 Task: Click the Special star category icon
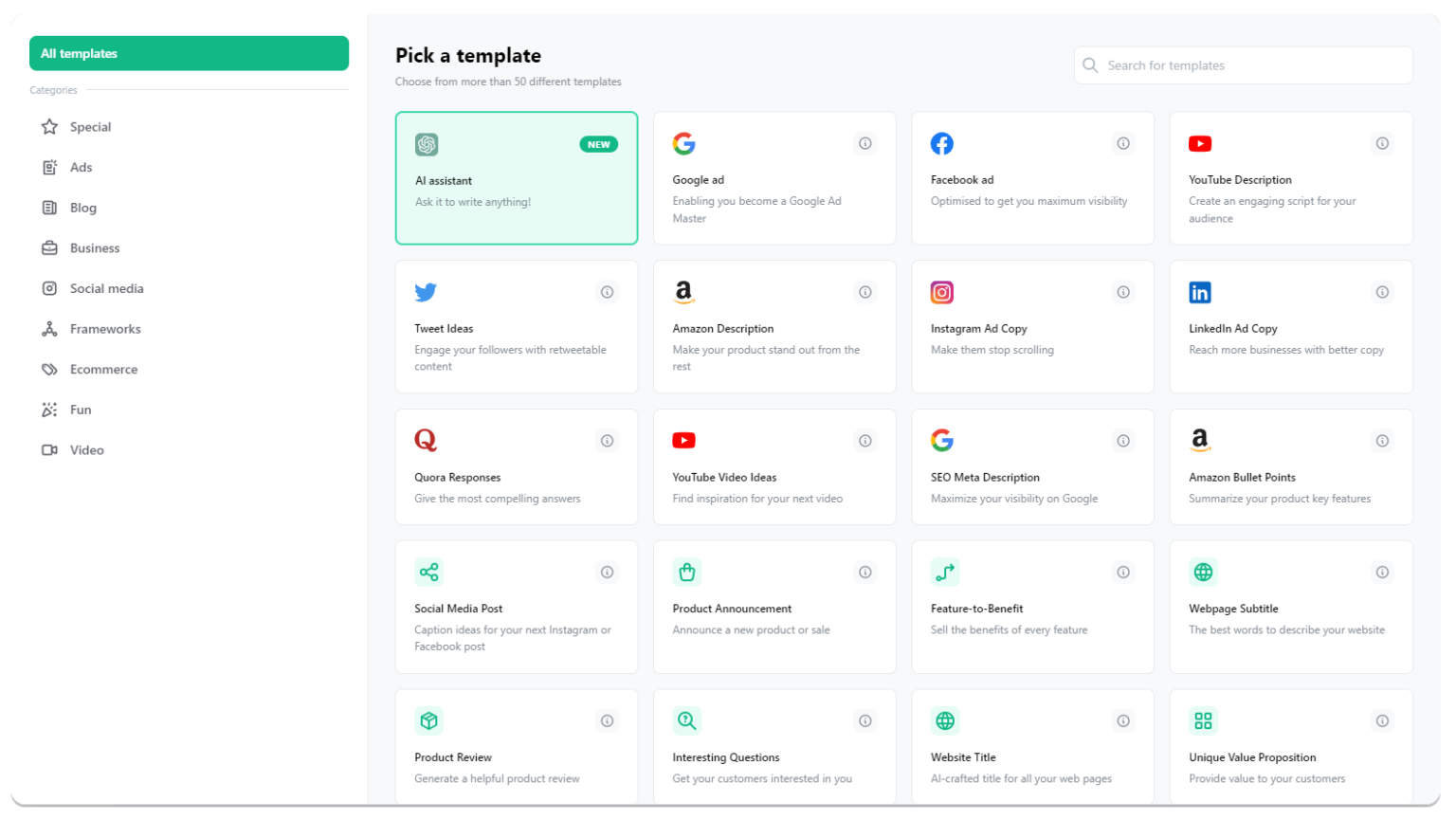point(49,126)
